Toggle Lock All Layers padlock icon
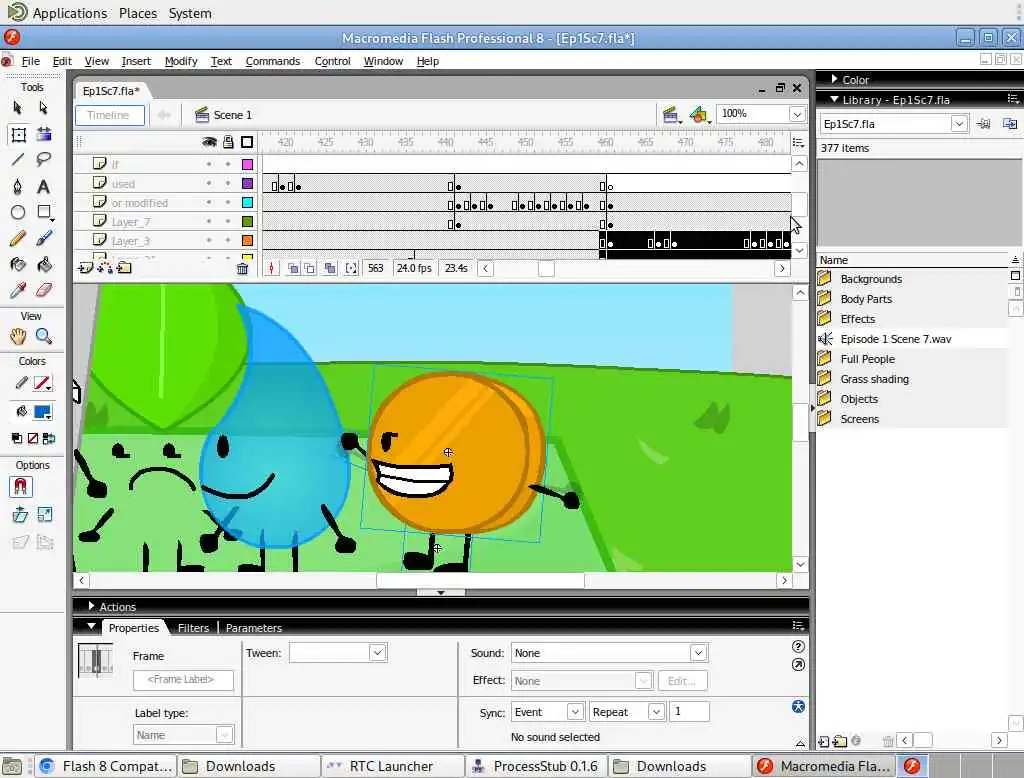The width and height of the screenshot is (1024, 778). [228, 142]
